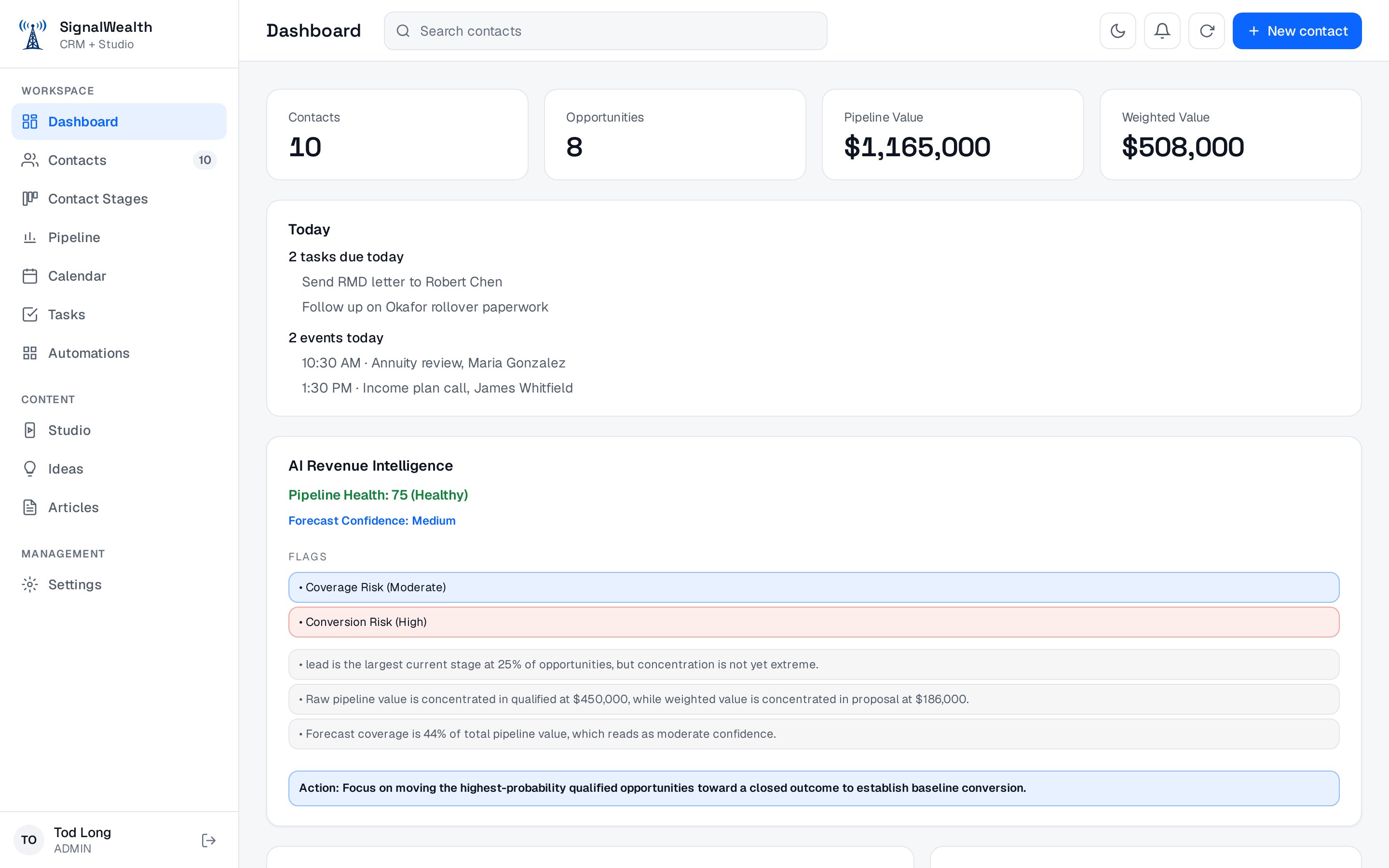1389x868 pixels.
Task: Click the SignalWealth tower logo
Action: pos(33,34)
